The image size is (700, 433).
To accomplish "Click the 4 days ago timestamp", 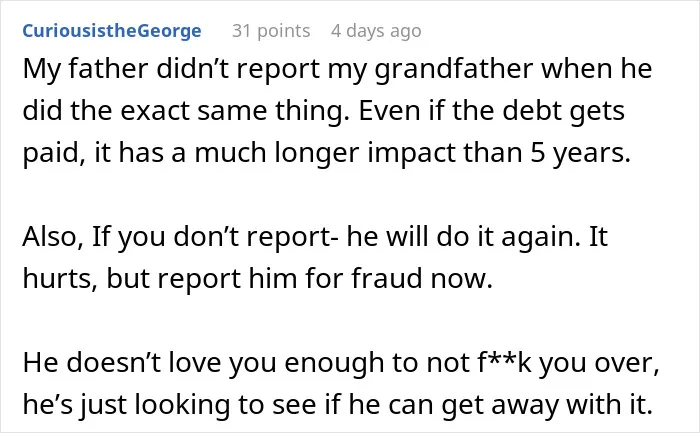I will click(x=376, y=31).
